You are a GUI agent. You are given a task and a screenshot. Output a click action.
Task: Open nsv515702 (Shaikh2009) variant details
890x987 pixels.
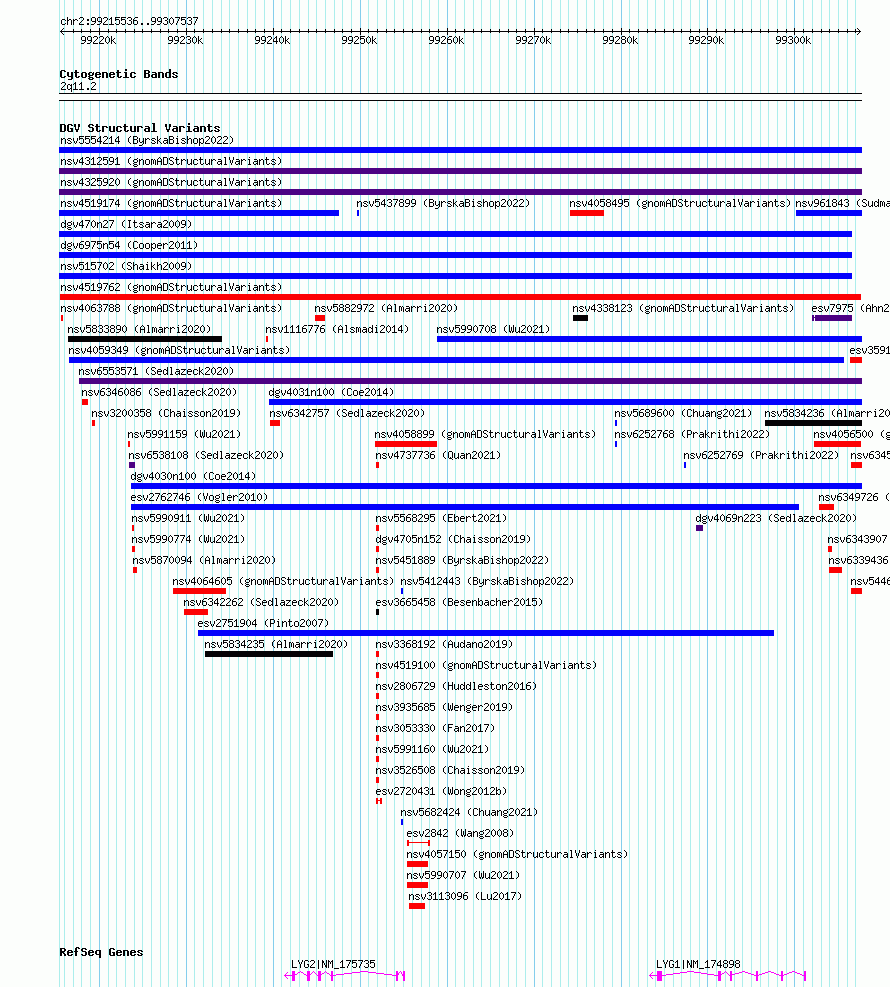tap(126, 266)
